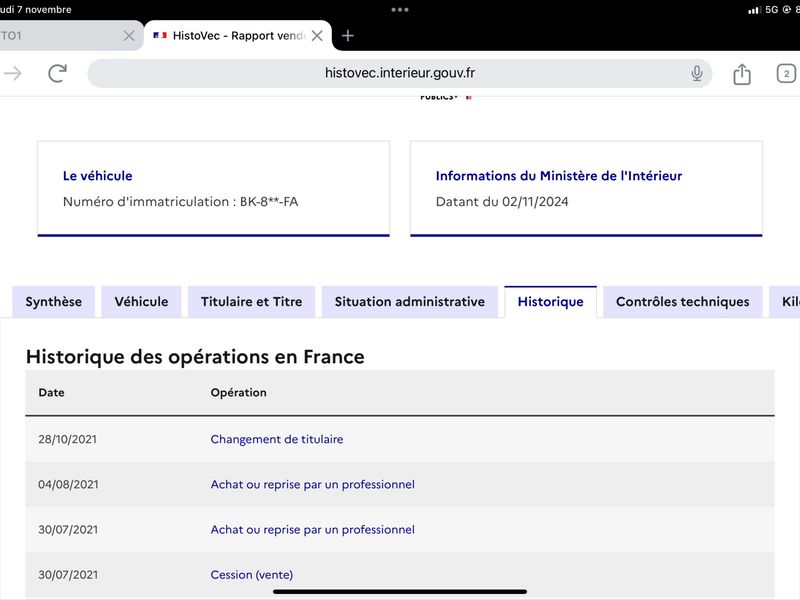Click the Le véhicule card title
The height and width of the screenshot is (600, 800).
click(x=97, y=176)
